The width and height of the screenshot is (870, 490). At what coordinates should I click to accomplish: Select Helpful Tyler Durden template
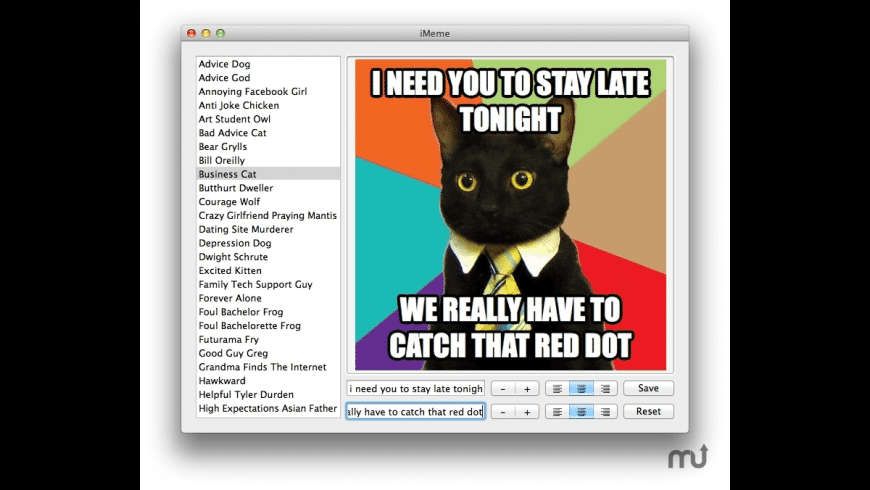tap(268, 395)
